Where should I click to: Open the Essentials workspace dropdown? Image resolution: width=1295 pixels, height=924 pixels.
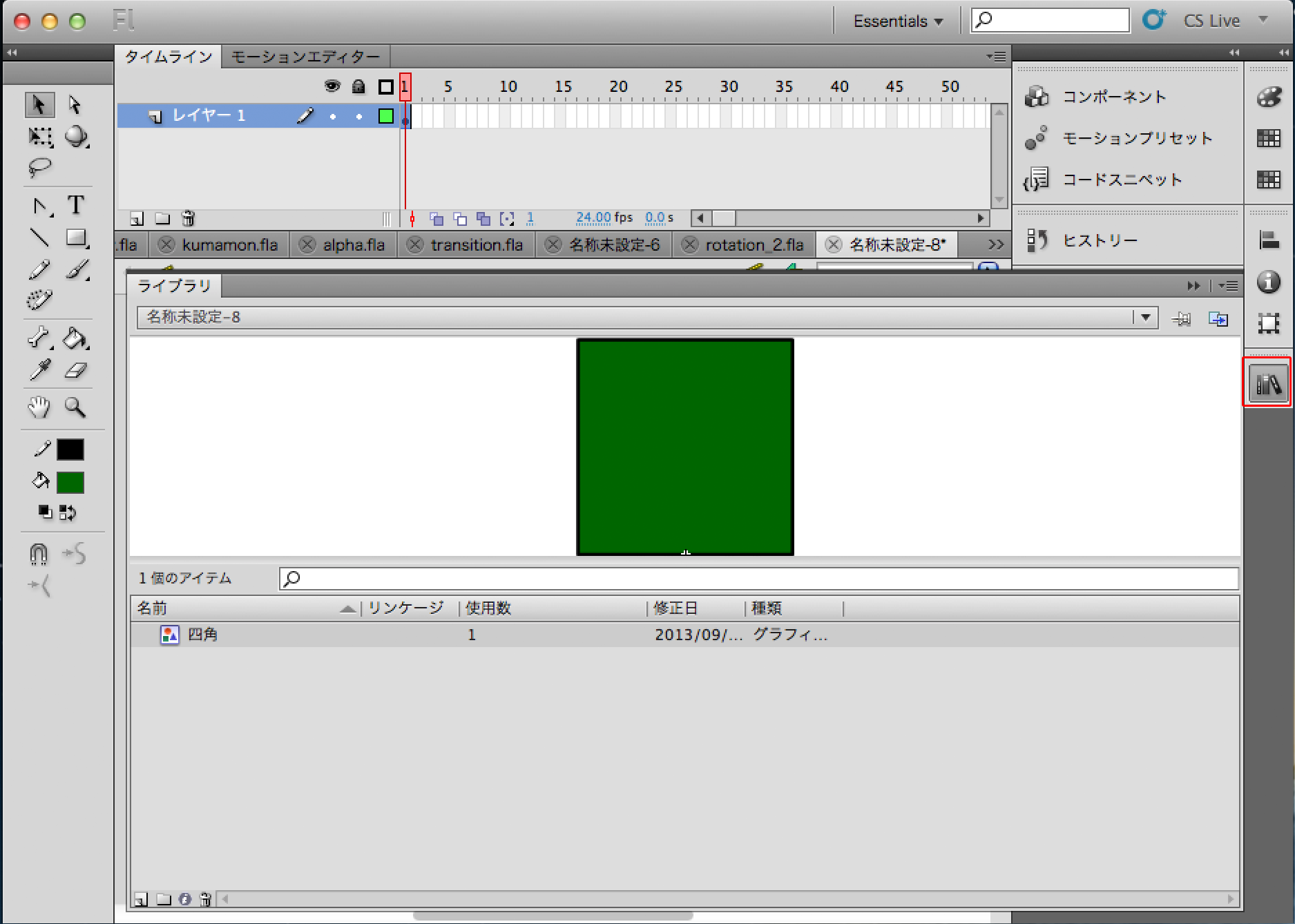pos(898,21)
